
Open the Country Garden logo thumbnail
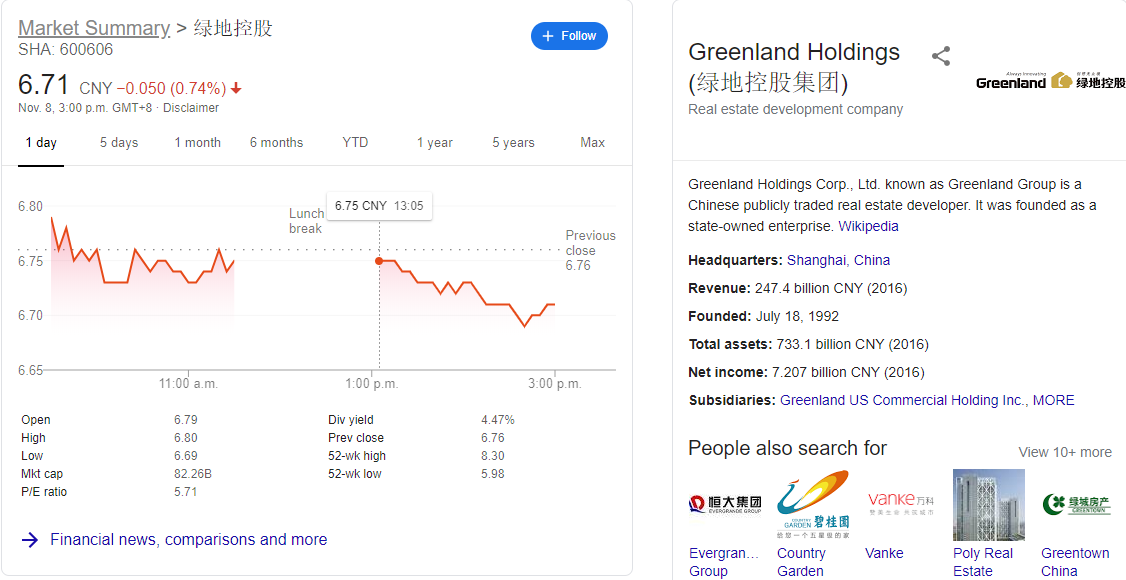(813, 505)
